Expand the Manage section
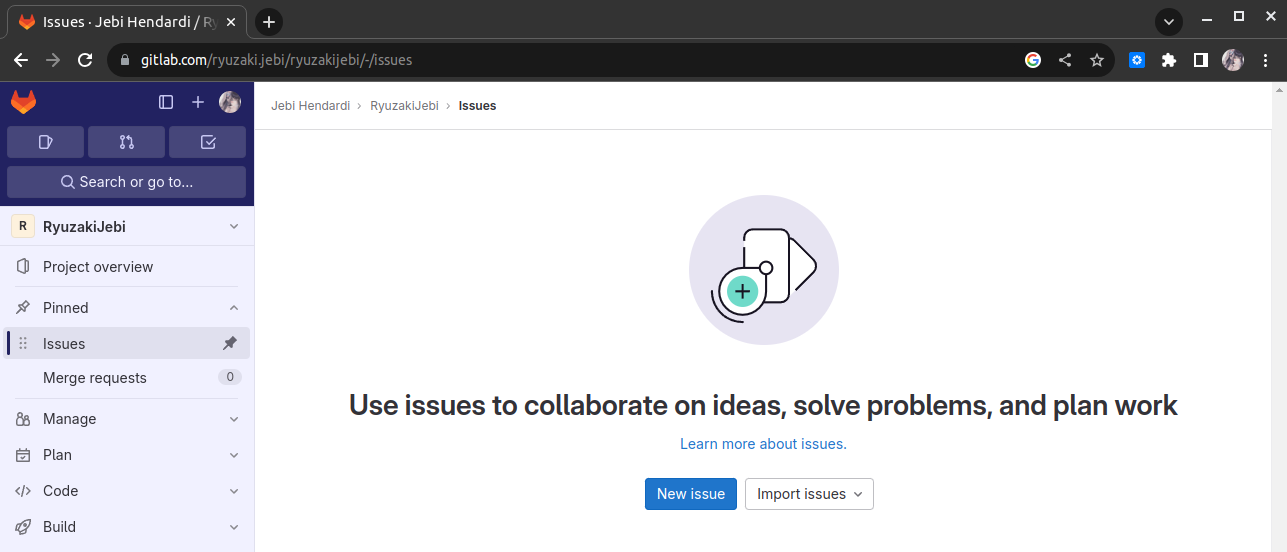The width and height of the screenshot is (1287, 552). coord(234,419)
